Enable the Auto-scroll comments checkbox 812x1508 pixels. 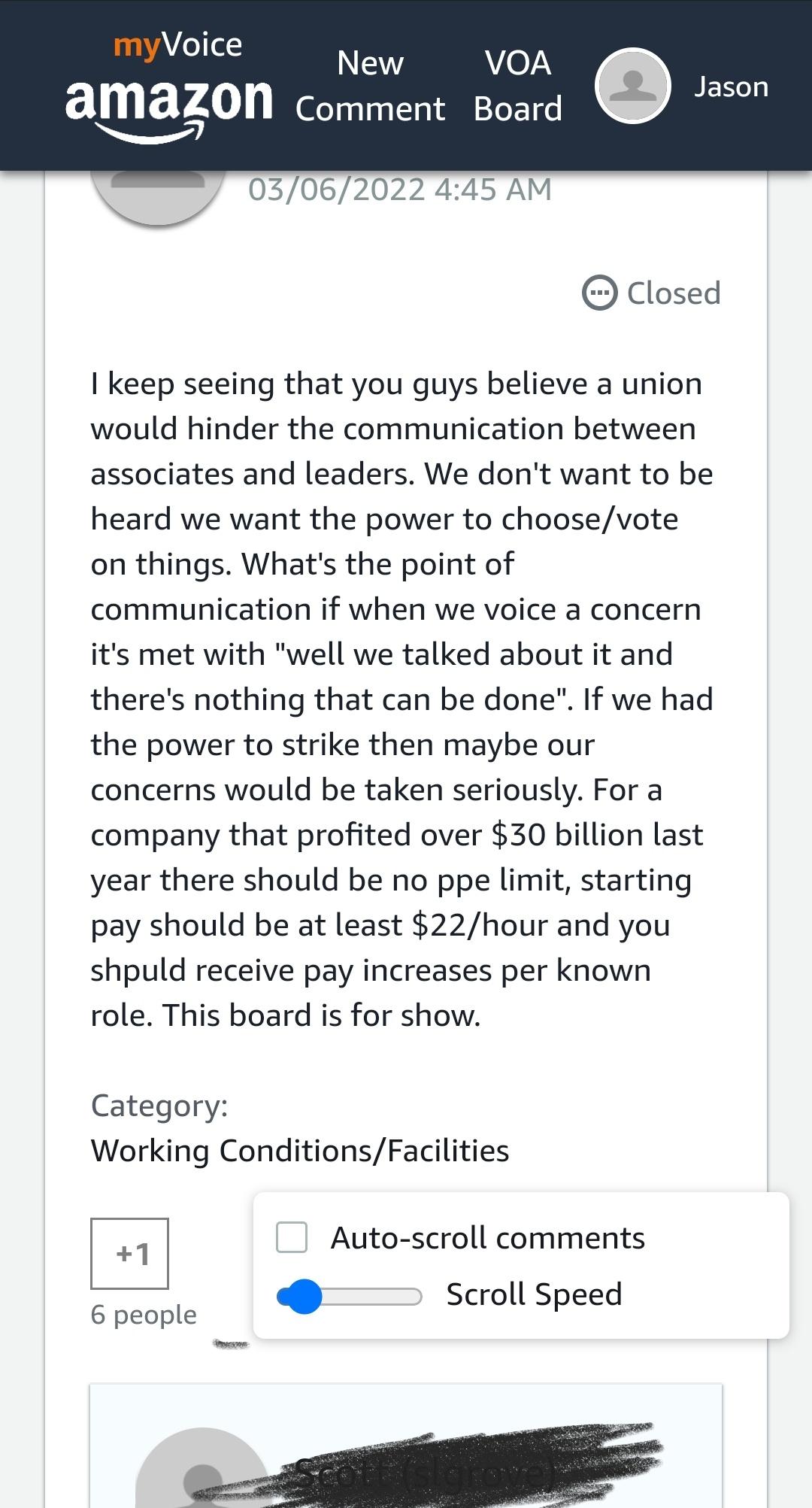coord(292,1237)
